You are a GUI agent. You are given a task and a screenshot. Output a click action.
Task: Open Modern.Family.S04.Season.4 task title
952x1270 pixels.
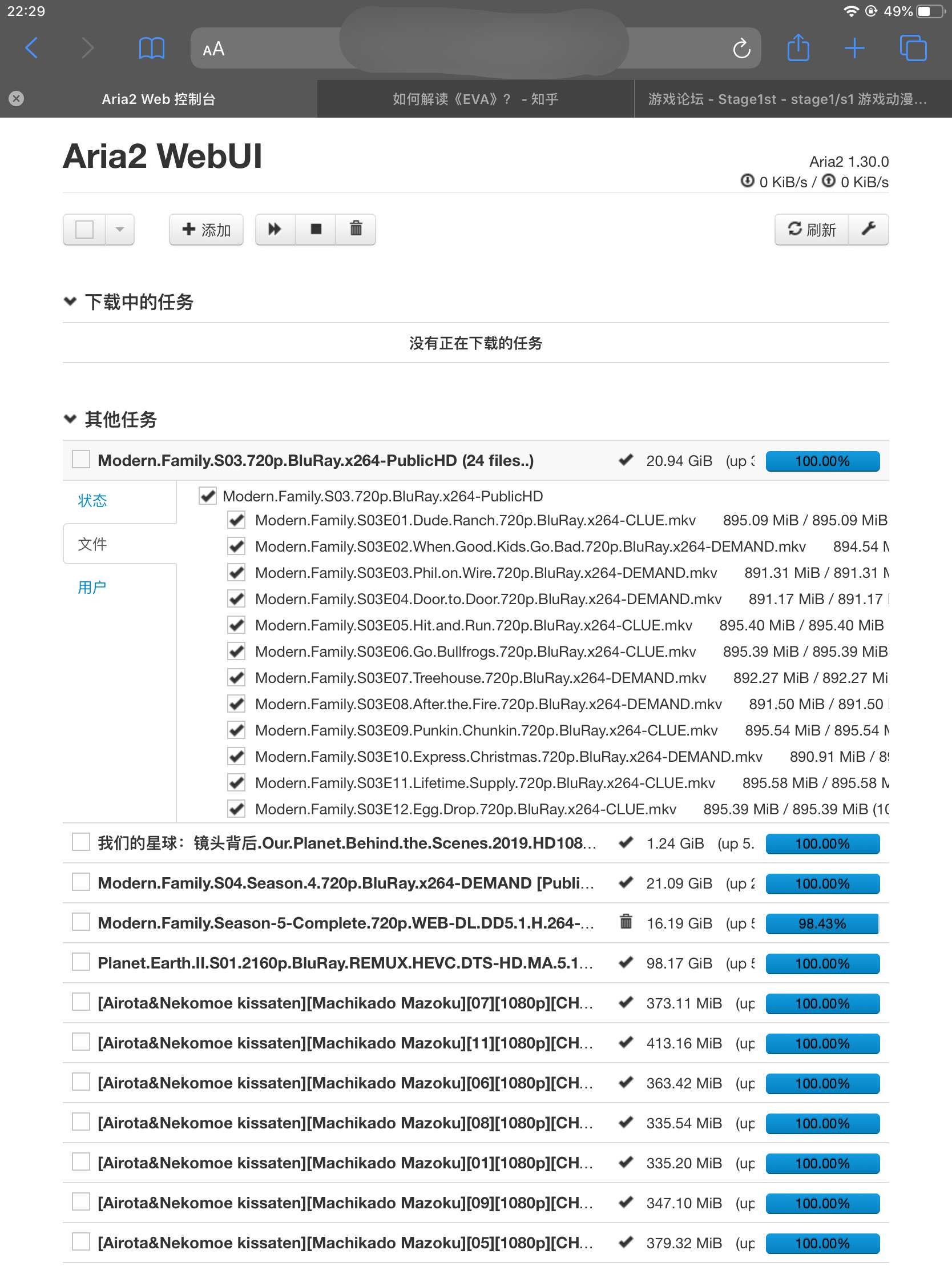346,883
